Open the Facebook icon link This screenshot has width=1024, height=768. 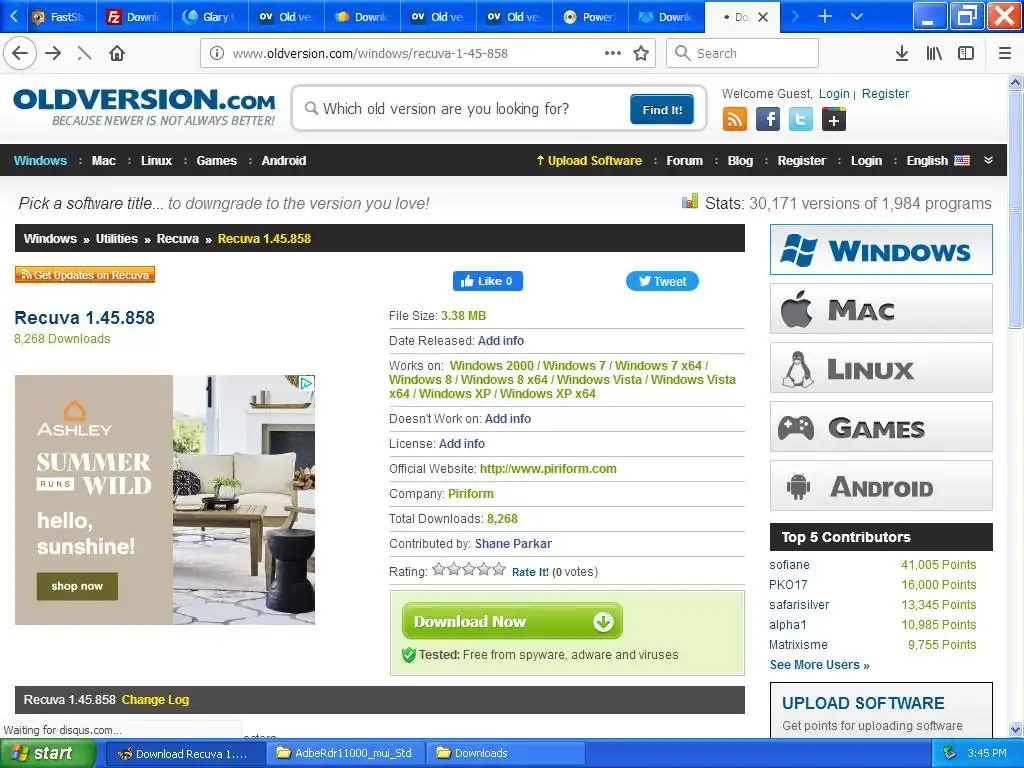coord(768,120)
